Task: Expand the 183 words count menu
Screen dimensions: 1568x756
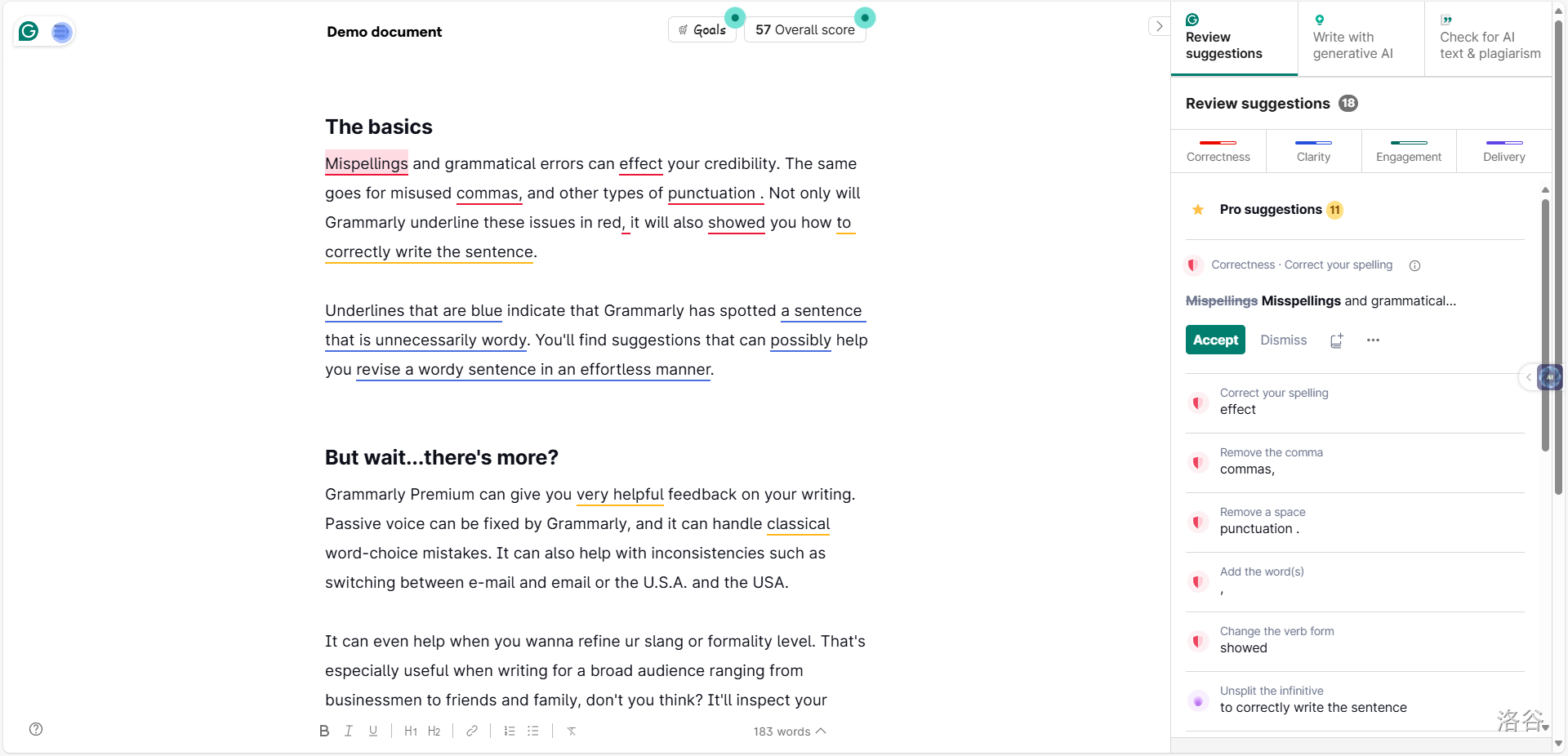Action: 789,732
